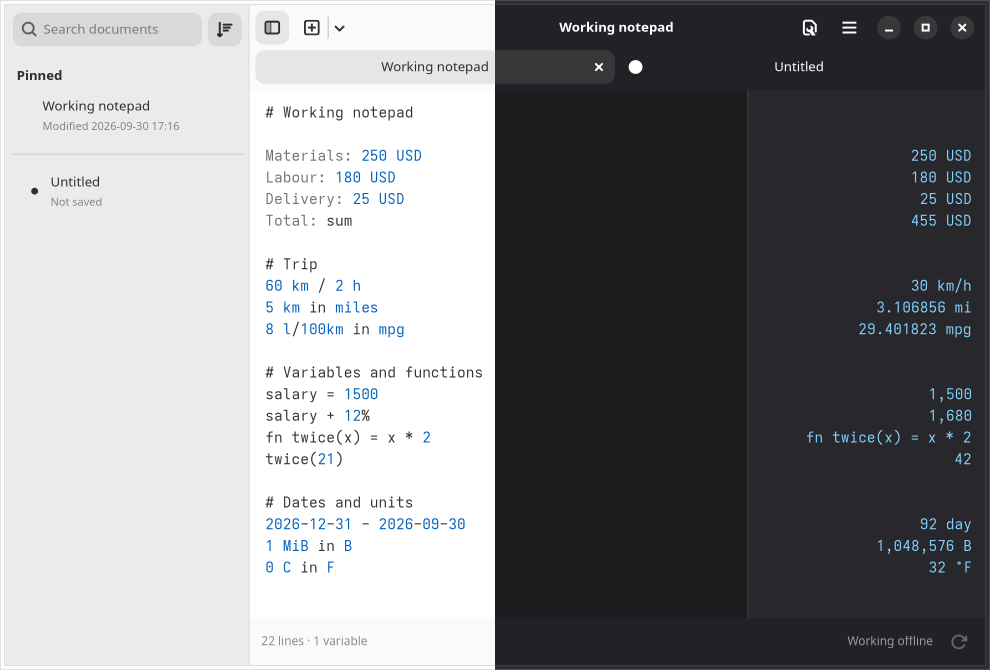The height and width of the screenshot is (670, 990).
Task: Toggle the sidebar panel button
Action: coord(272,28)
